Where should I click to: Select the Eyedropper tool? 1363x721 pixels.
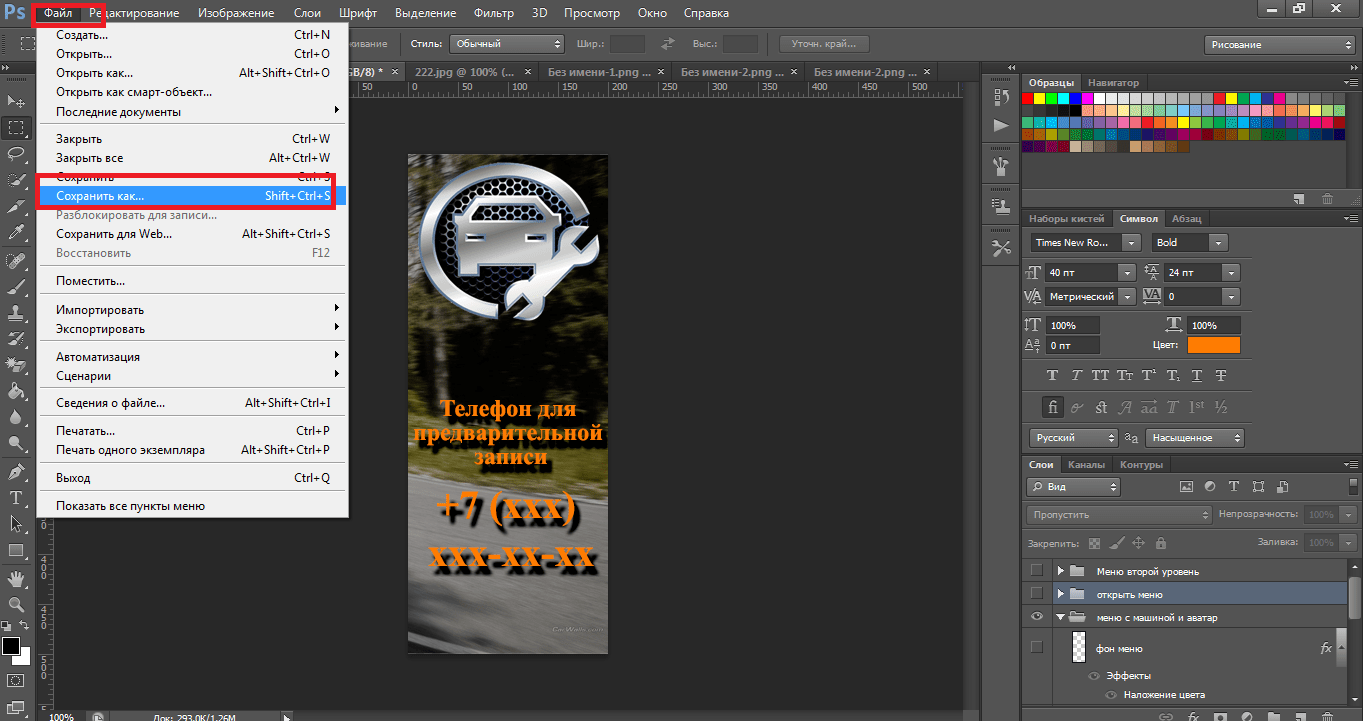[x=17, y=233]
